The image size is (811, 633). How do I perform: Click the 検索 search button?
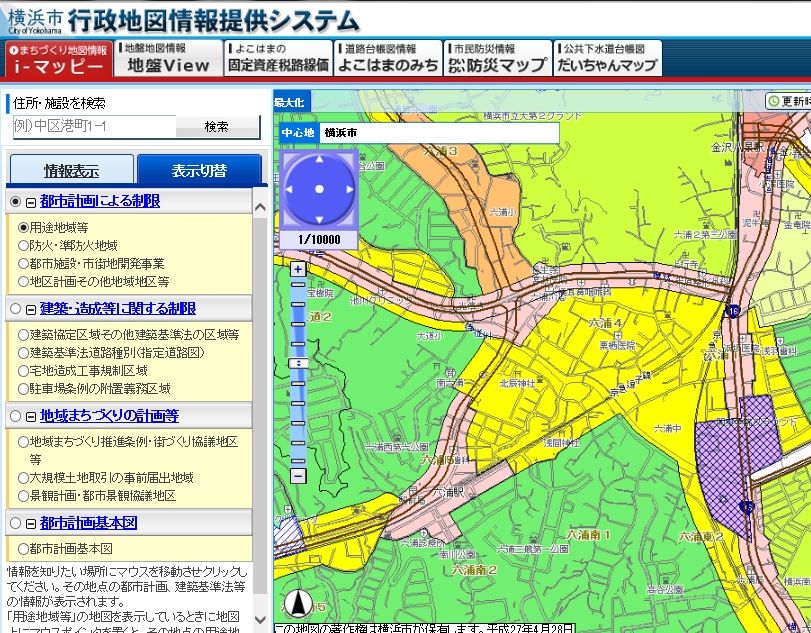coord(217,127)
